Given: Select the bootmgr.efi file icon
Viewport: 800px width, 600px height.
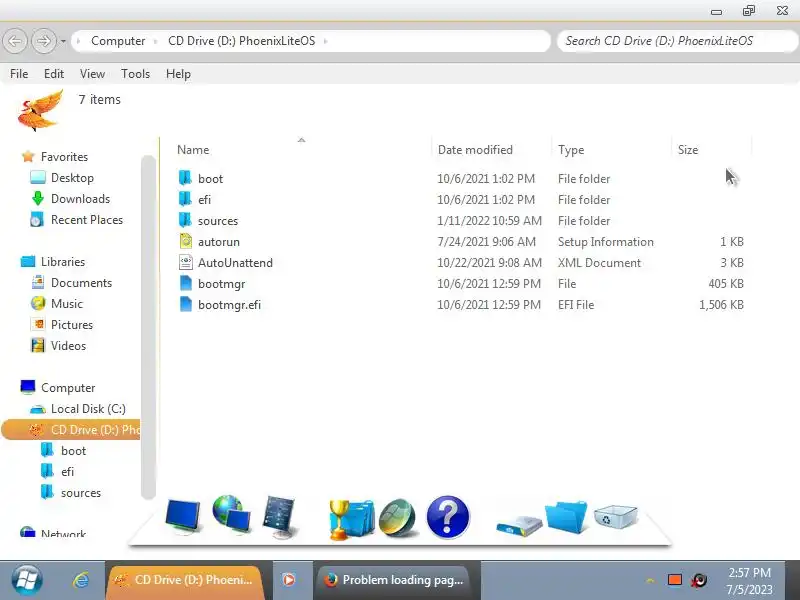Looking at the screenshot, I should [x=186, y=304].
